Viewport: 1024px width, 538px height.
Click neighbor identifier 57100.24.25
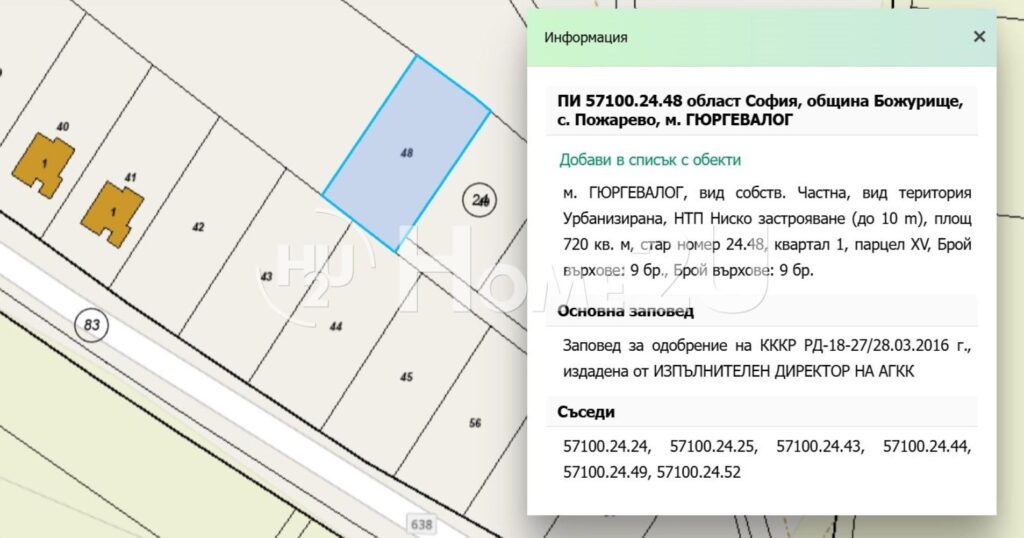(714, 447)
